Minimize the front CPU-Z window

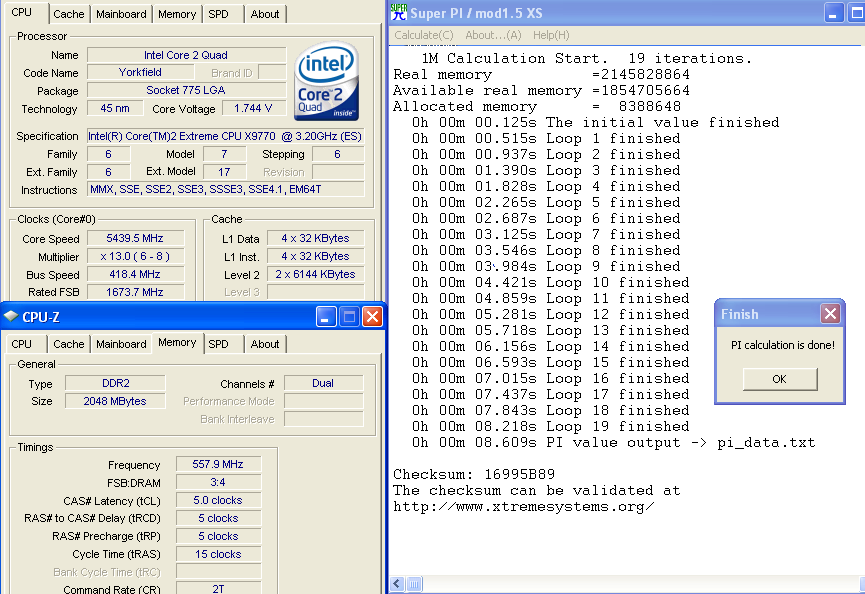click(x=326, y=317)
